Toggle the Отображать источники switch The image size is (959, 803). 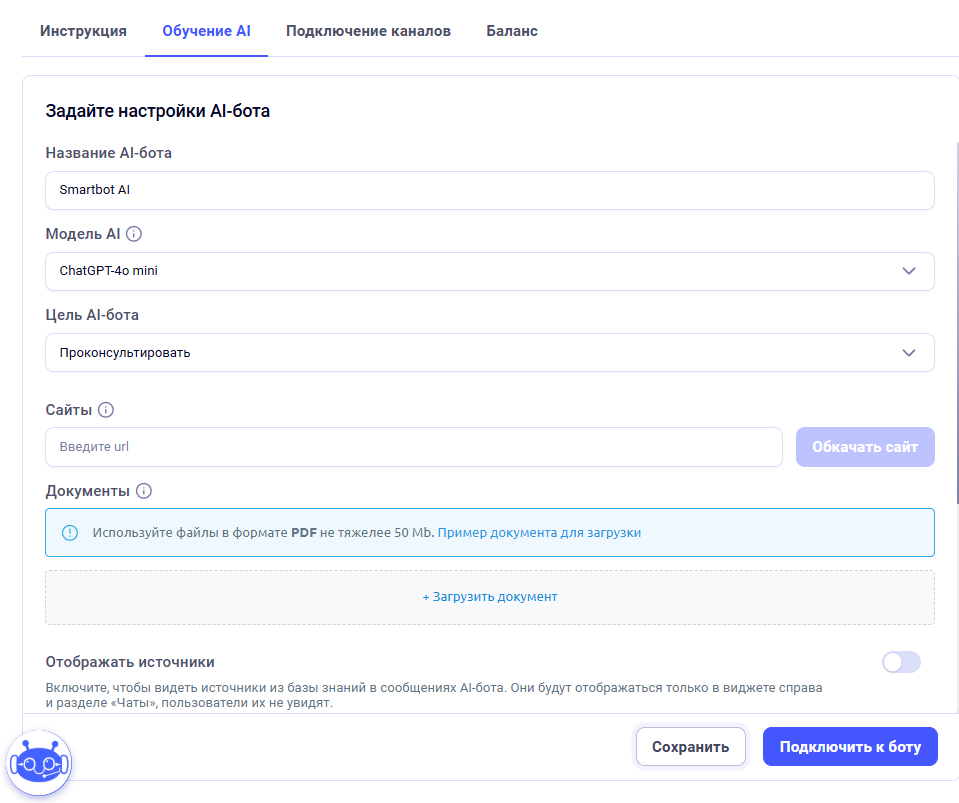tap(900, 662)
